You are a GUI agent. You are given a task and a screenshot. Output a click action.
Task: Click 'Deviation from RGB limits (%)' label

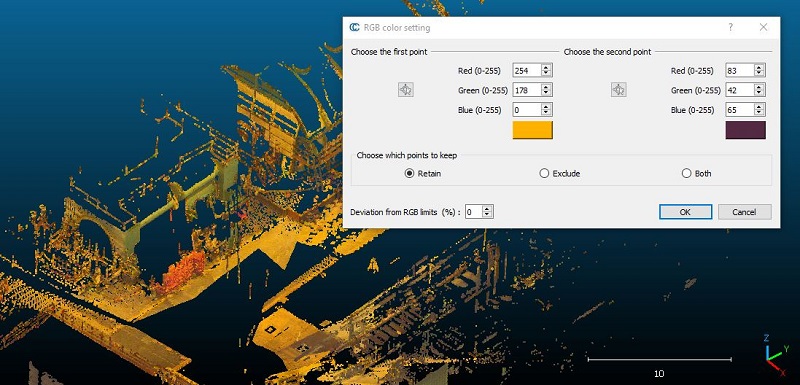point(406,212)
